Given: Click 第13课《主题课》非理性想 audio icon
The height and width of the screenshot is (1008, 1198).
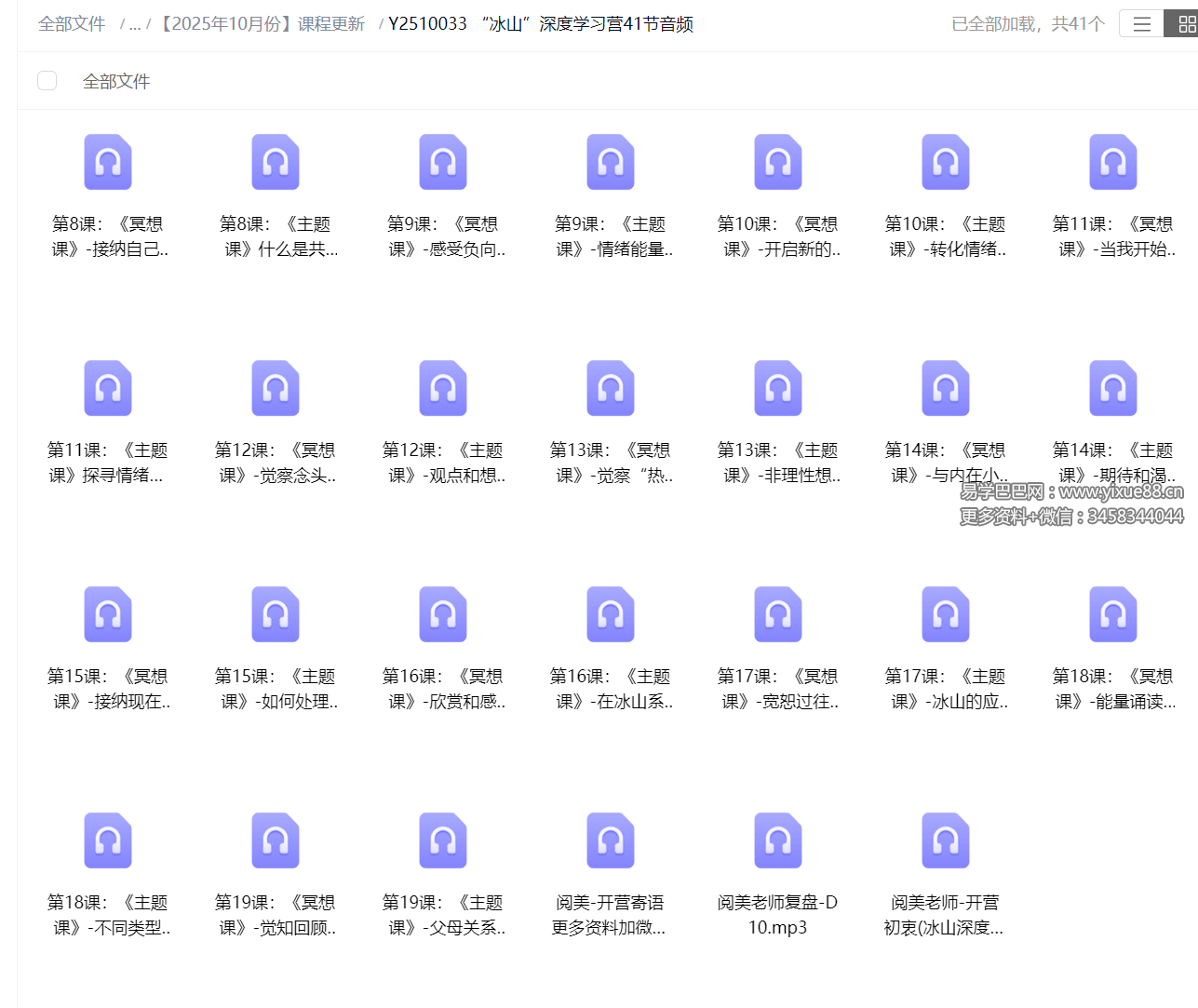Looking at the screenshot, I should point(777,388).
